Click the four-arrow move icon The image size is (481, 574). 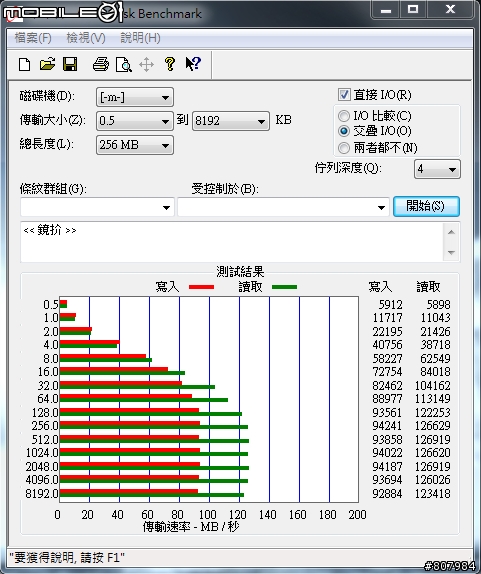pos(146,65)
